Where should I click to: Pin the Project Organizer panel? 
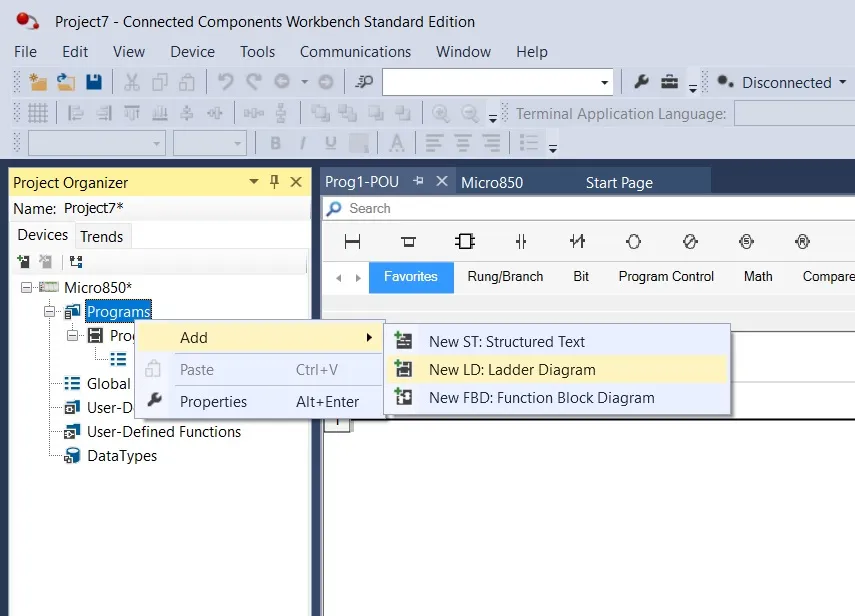274,182
